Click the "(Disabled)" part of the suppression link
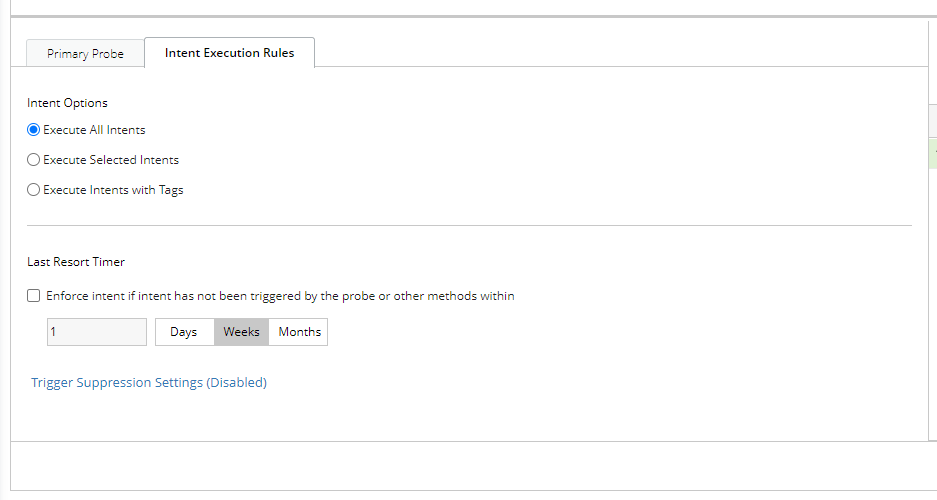The width and height of the screenshot is (937, 500). click(237, 383)
